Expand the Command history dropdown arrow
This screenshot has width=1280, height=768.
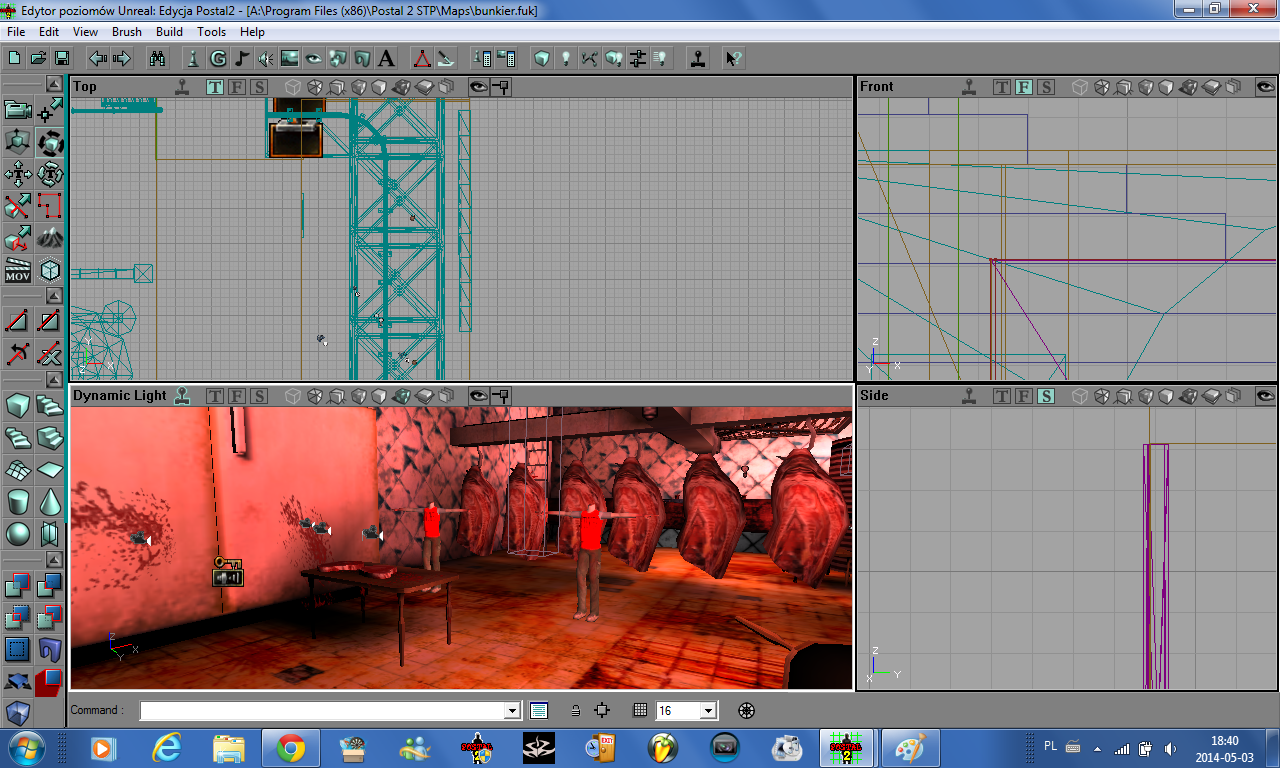[x=513, y=711]
